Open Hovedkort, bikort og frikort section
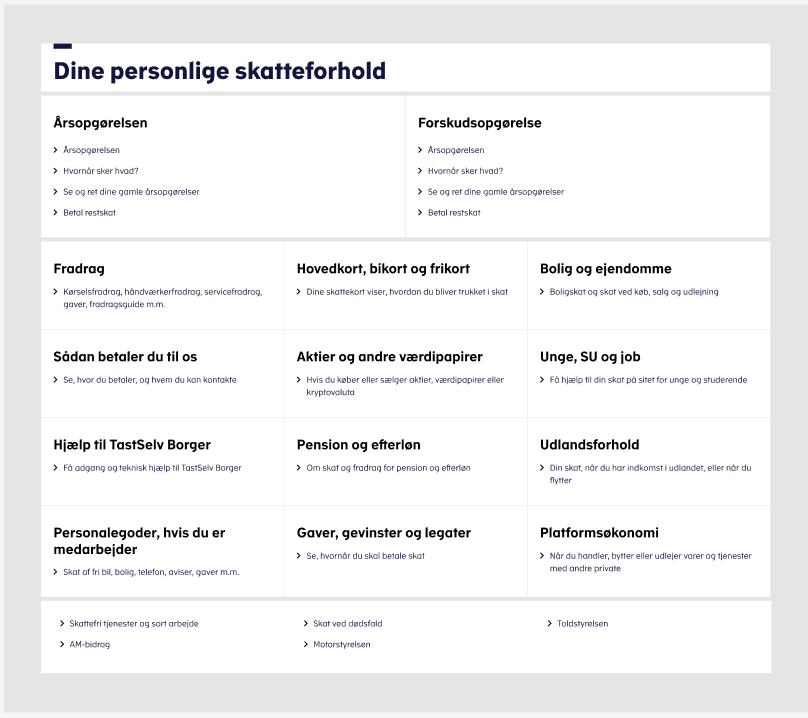This screenshot has height=718, width=808. [x=383, y=269]
